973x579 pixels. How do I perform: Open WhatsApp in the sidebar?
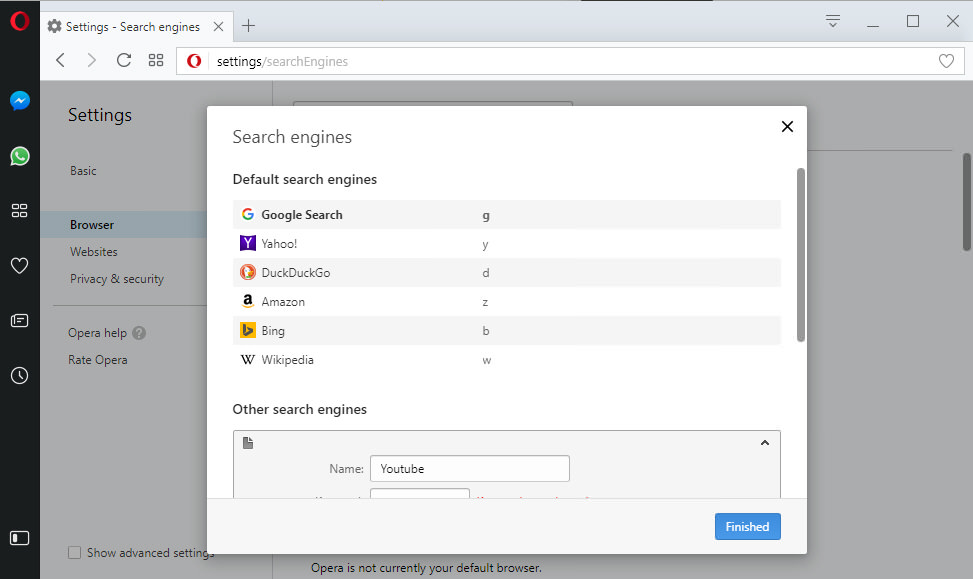[20, 156]
